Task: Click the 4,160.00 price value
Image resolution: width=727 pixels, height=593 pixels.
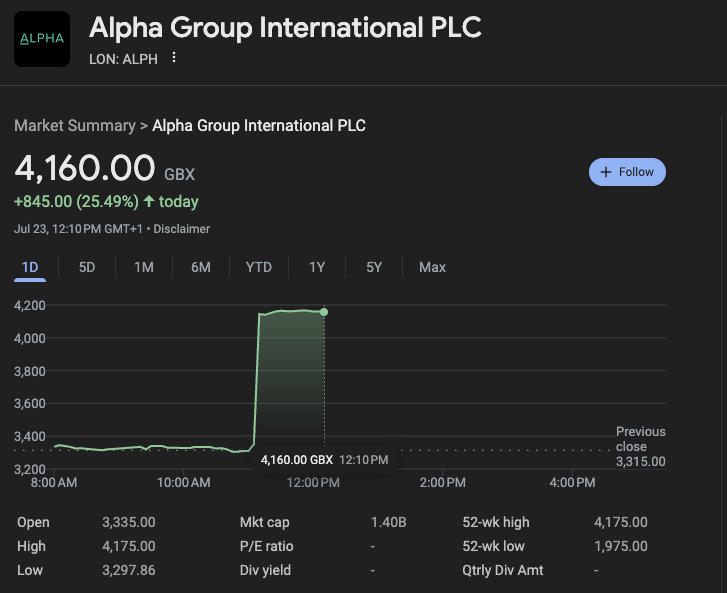Action: coord(85,168)
